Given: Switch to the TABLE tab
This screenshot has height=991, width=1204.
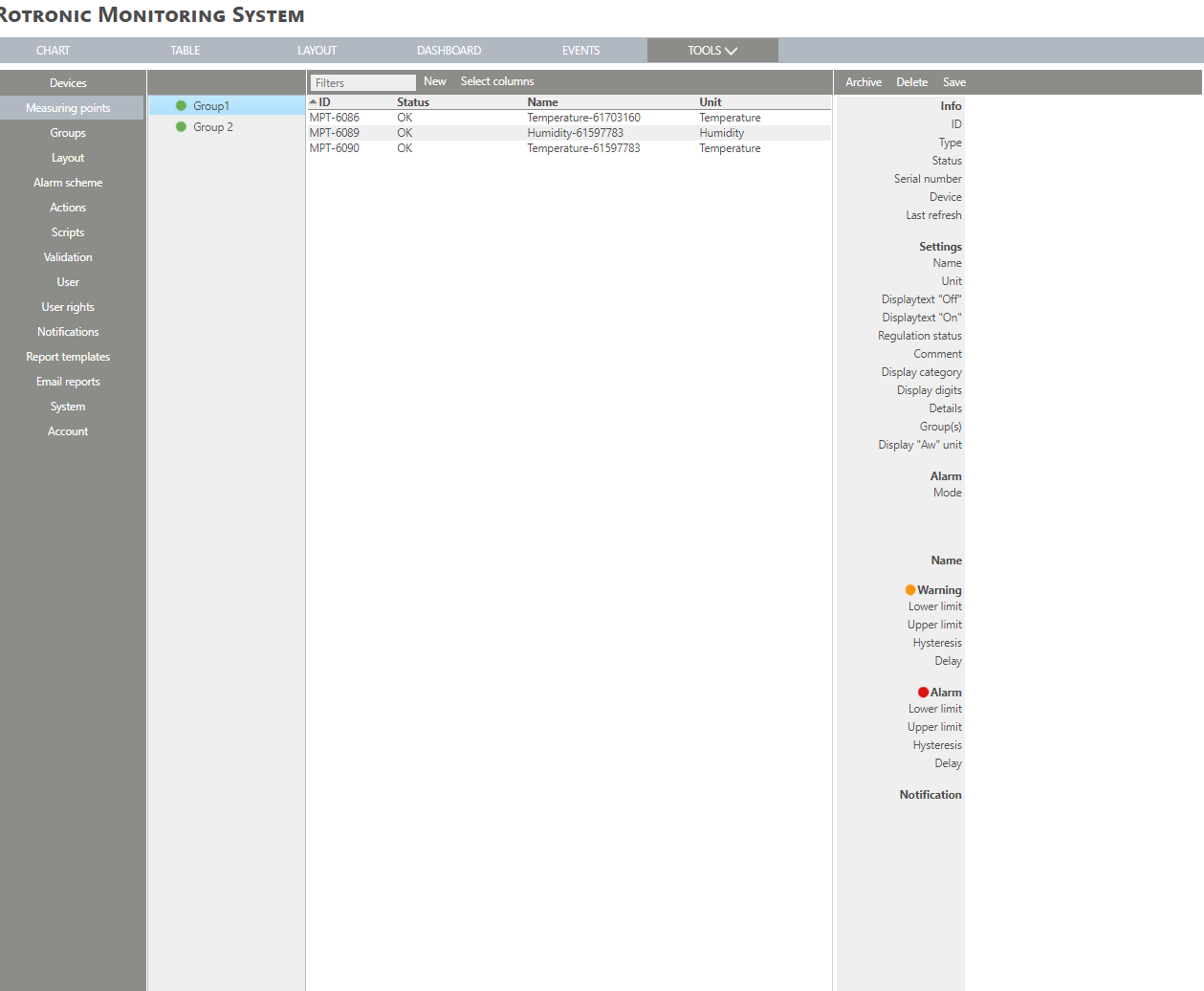Looking at the screenshot, I should [x=186, y=51].
